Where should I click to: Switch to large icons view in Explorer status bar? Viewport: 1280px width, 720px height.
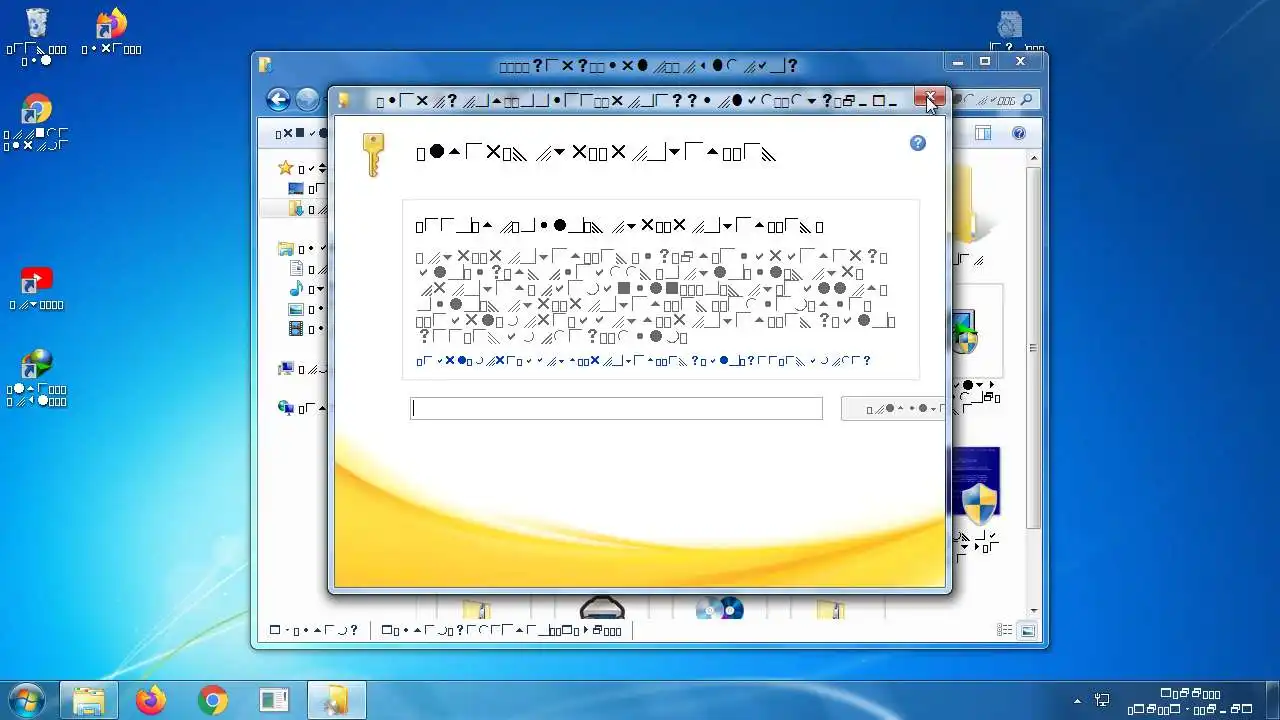[1027, 631]
